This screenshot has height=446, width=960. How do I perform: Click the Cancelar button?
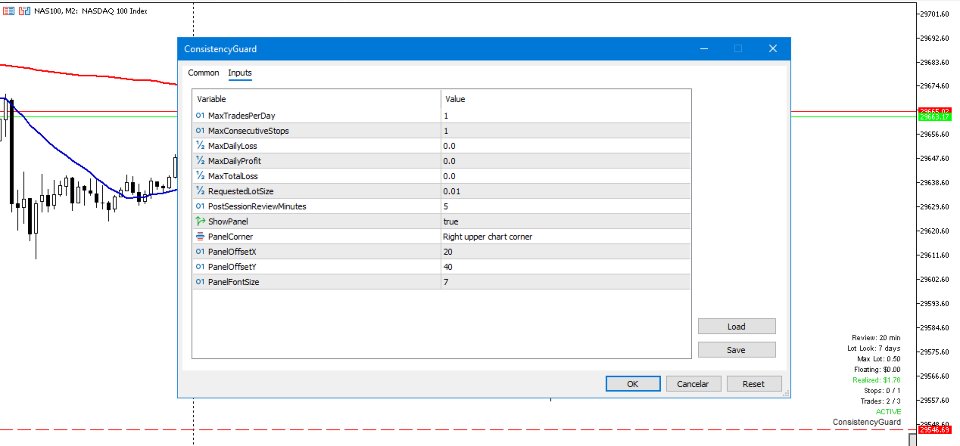[x=693, y=384]
